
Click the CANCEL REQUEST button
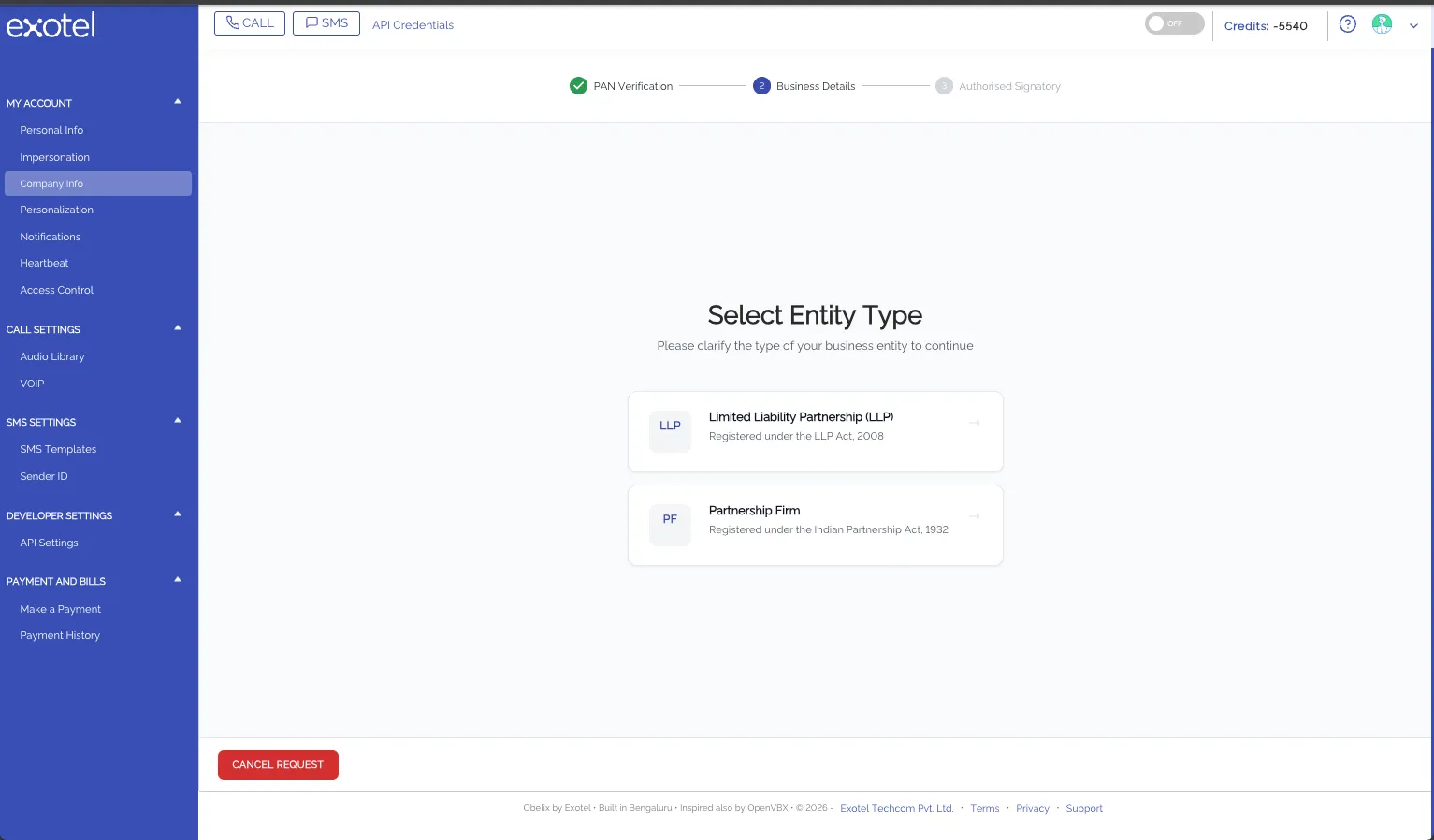(278, 764)
